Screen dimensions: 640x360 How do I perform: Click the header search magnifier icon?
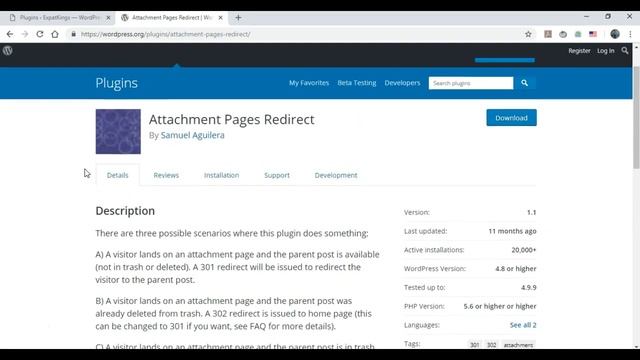coord(624,51)
